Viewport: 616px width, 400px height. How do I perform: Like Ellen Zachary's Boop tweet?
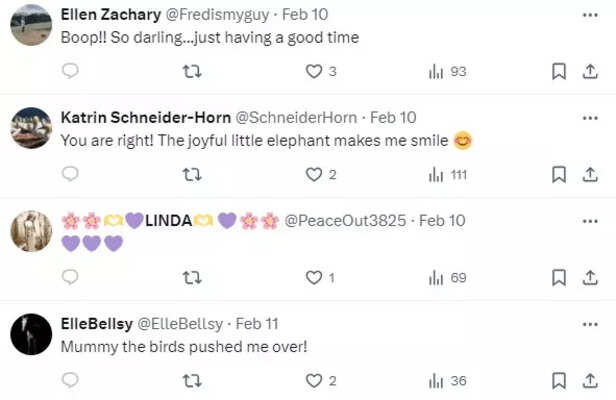click(315, 71)
